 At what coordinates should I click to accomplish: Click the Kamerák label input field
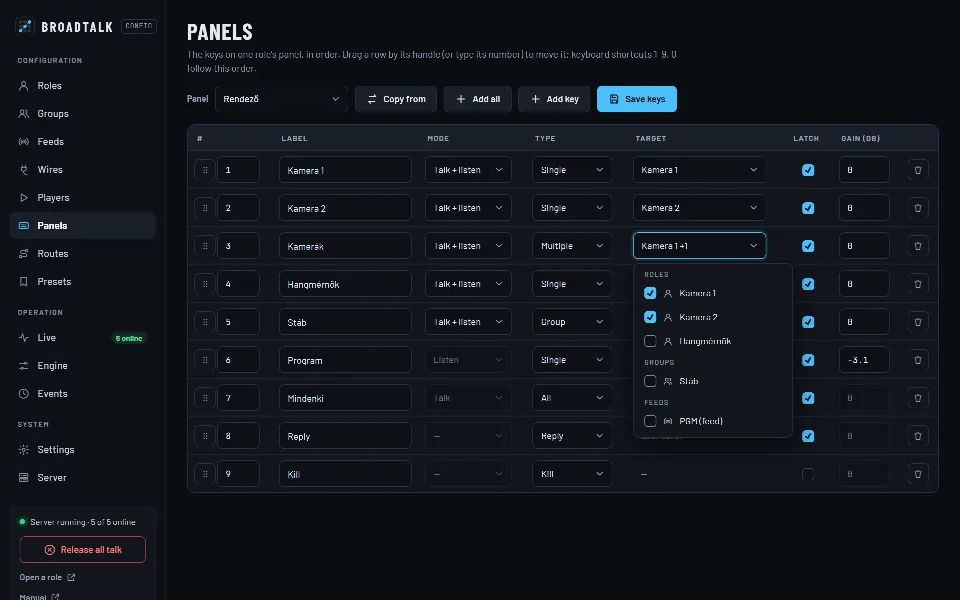pos(345,246)
